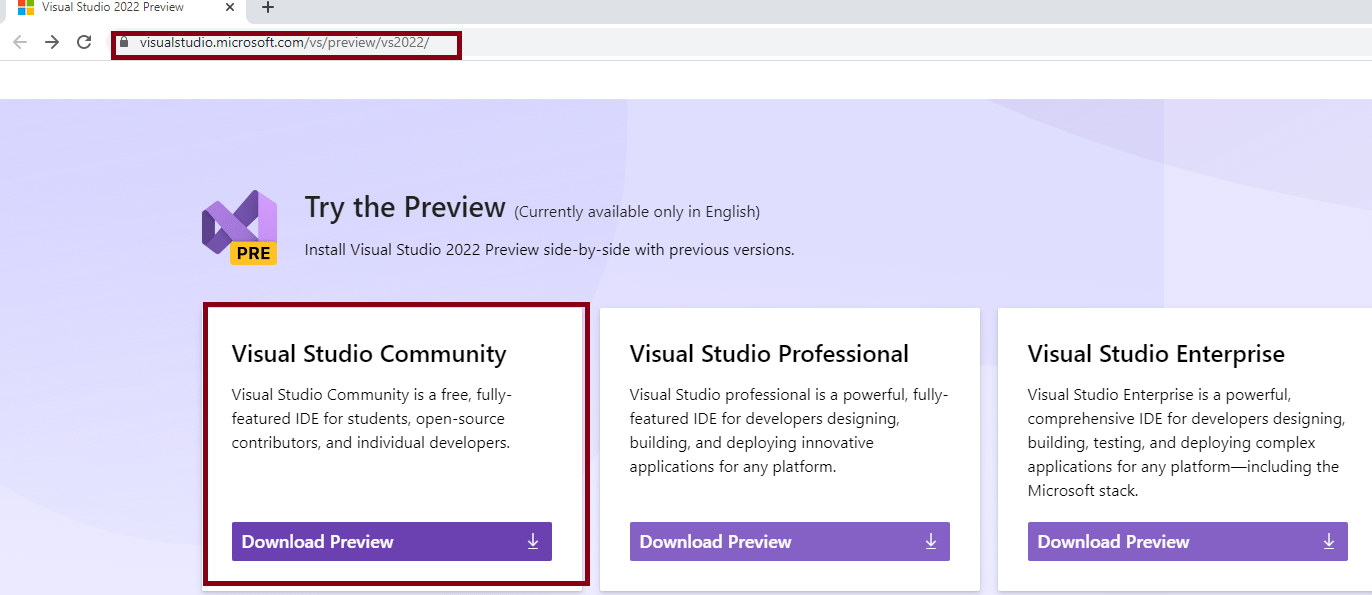The height and width of the screenshot is (595, 1372).
Task: Click the 'Install Visual Studio 2022 Preview side-by-side' text
Action: point(549,250)
